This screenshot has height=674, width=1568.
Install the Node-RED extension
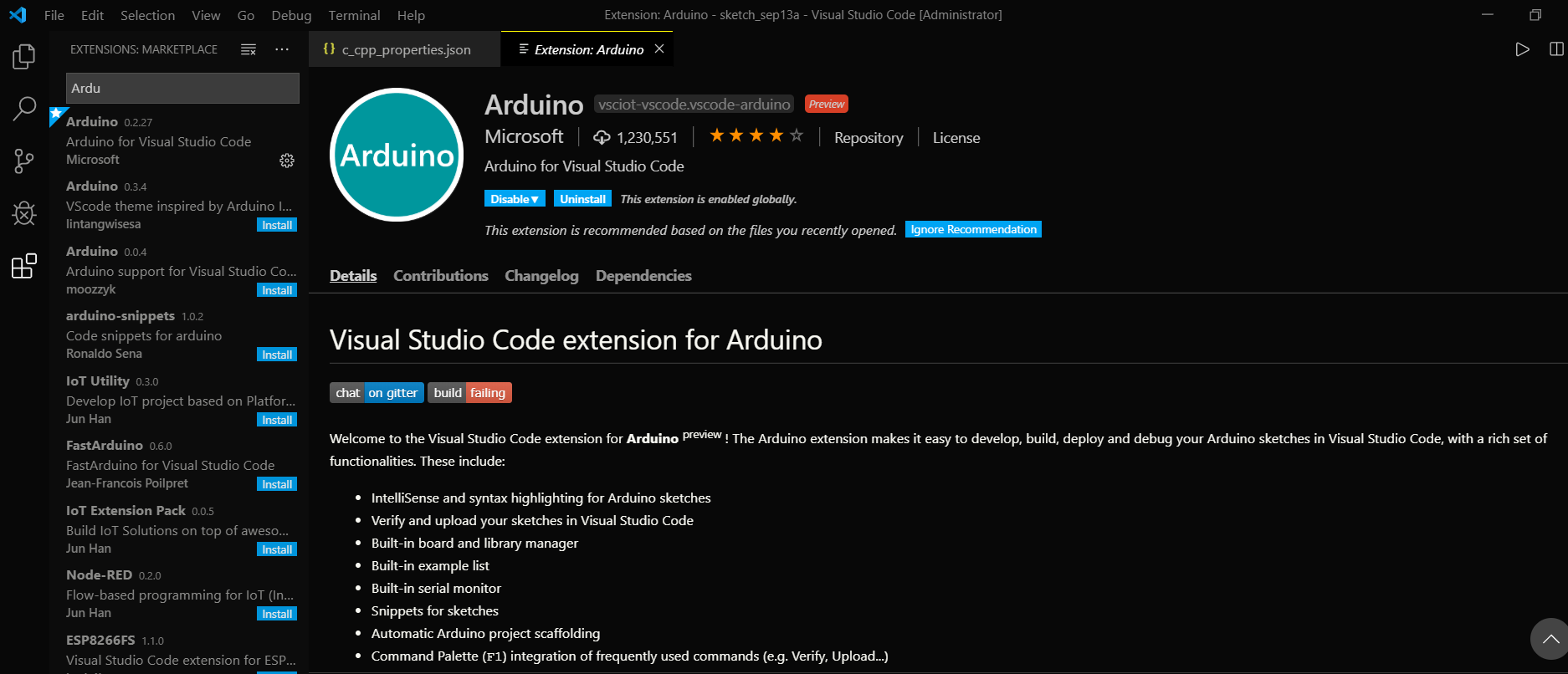point(277,614)
